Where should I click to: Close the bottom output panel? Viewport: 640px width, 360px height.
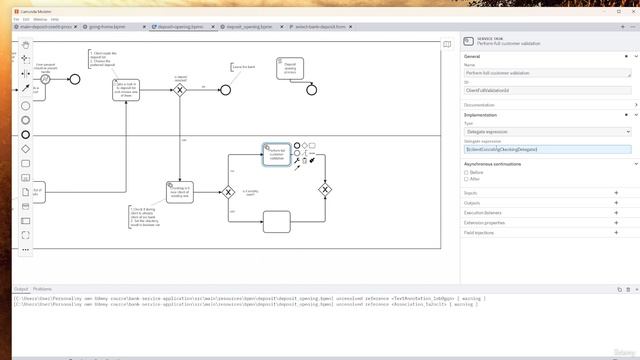[x=637, y=289]
